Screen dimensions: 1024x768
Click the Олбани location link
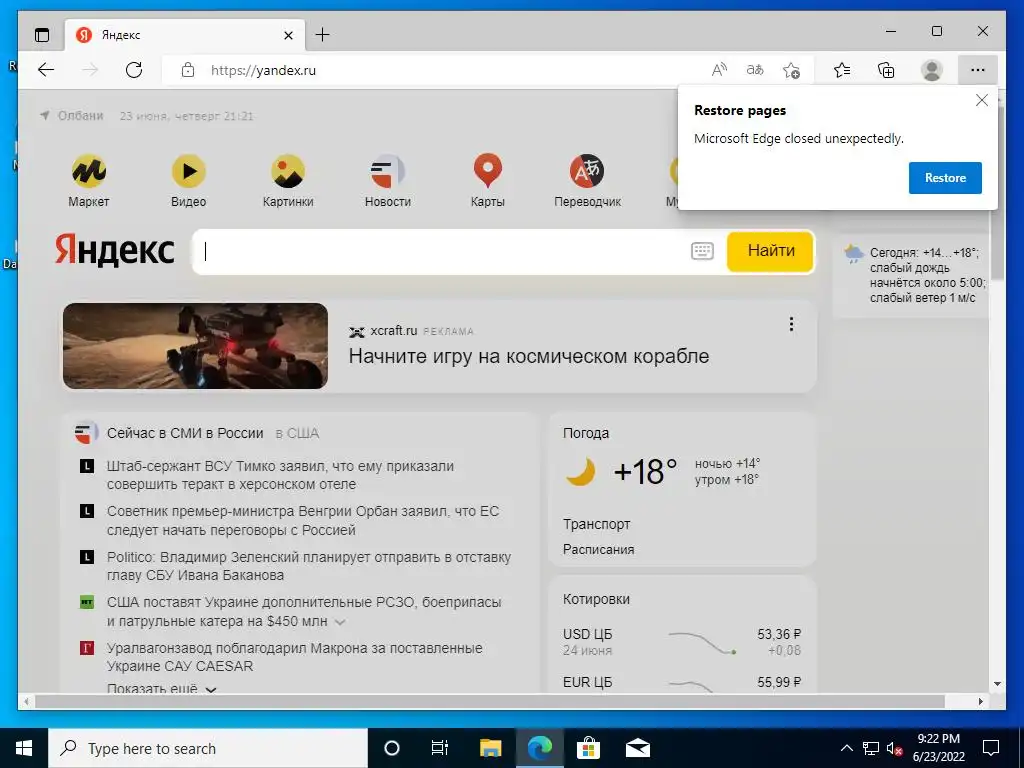[73, 116]
